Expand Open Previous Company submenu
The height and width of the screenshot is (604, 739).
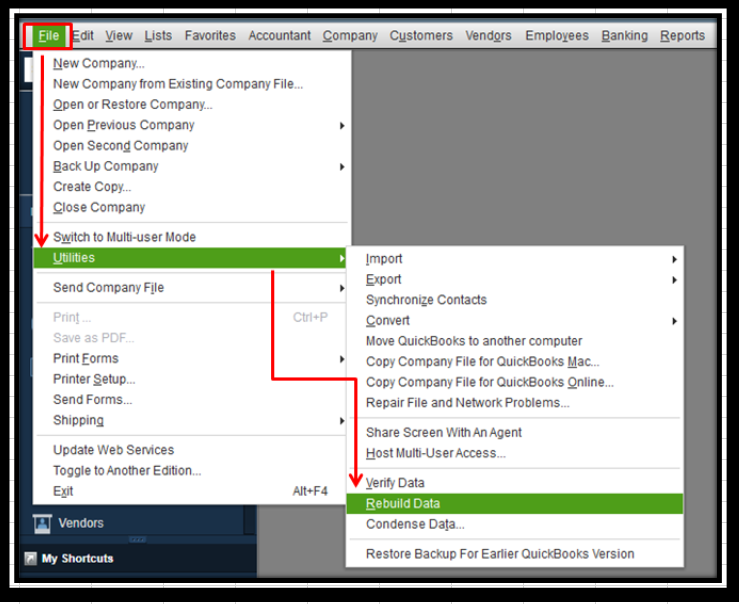pyautogui.click(x=191, y=125)
